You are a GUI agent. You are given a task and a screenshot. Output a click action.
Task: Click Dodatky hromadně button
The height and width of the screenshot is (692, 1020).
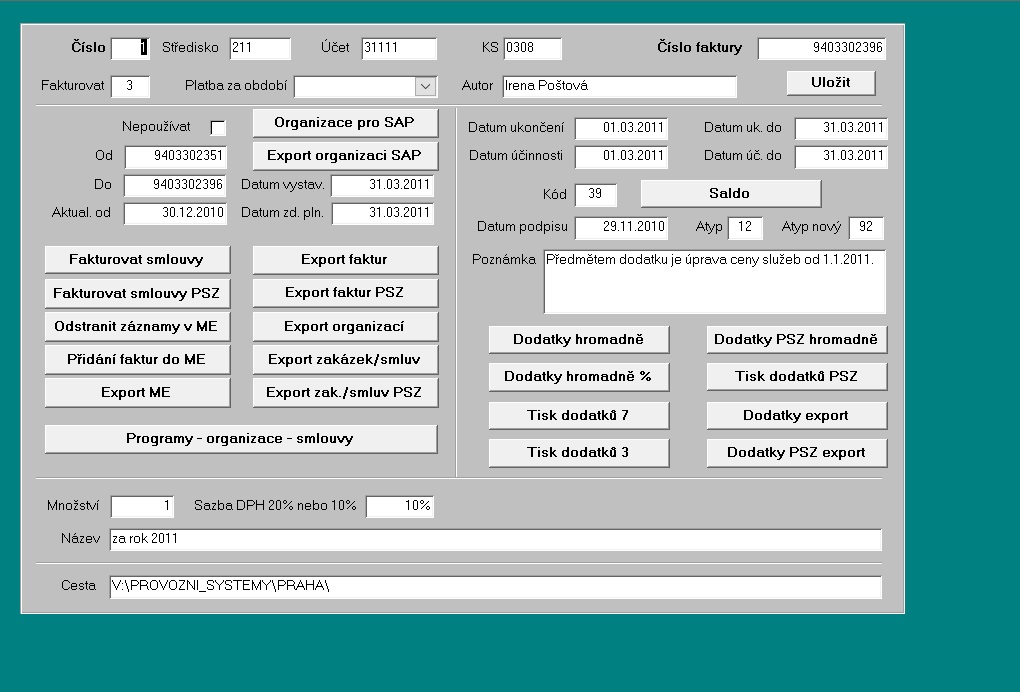point(578,339)
